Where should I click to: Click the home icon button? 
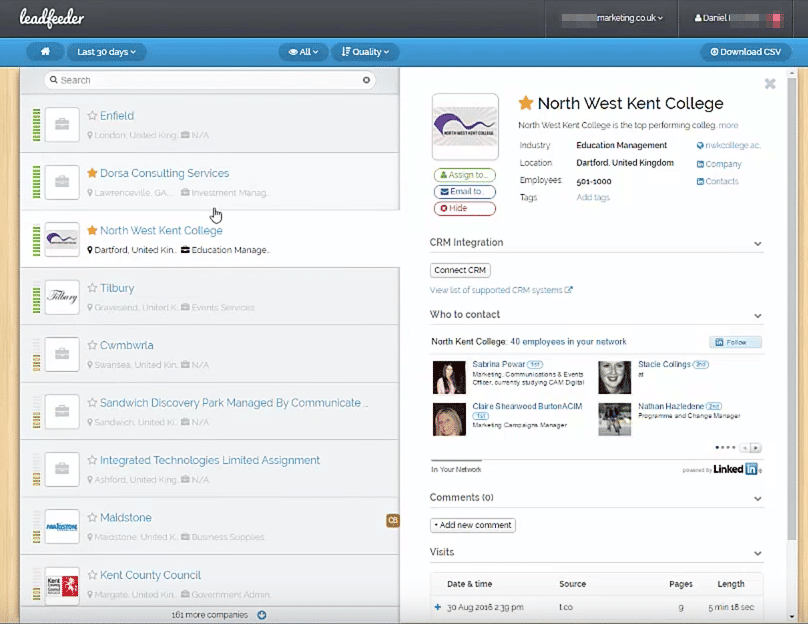click(x=45, y=51)
